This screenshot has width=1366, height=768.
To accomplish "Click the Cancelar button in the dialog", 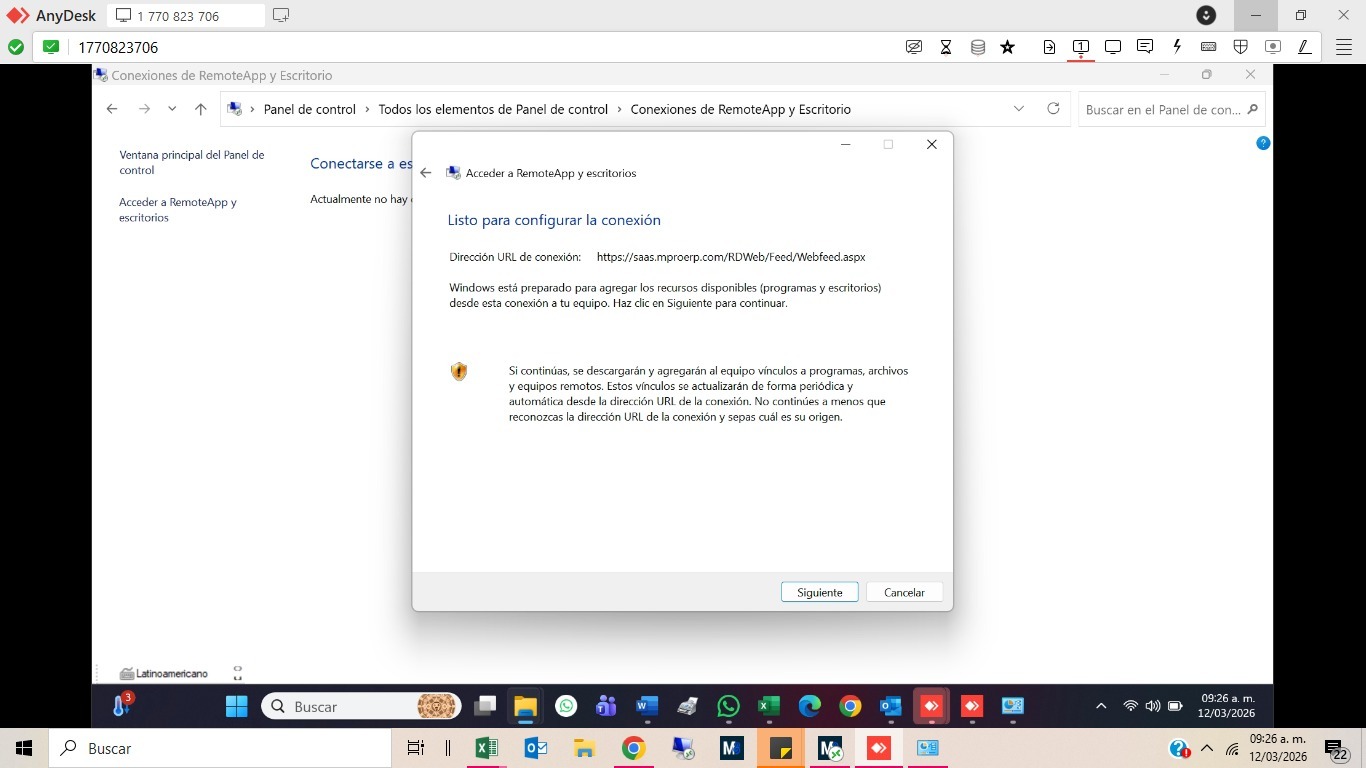I will coord(904,592).
